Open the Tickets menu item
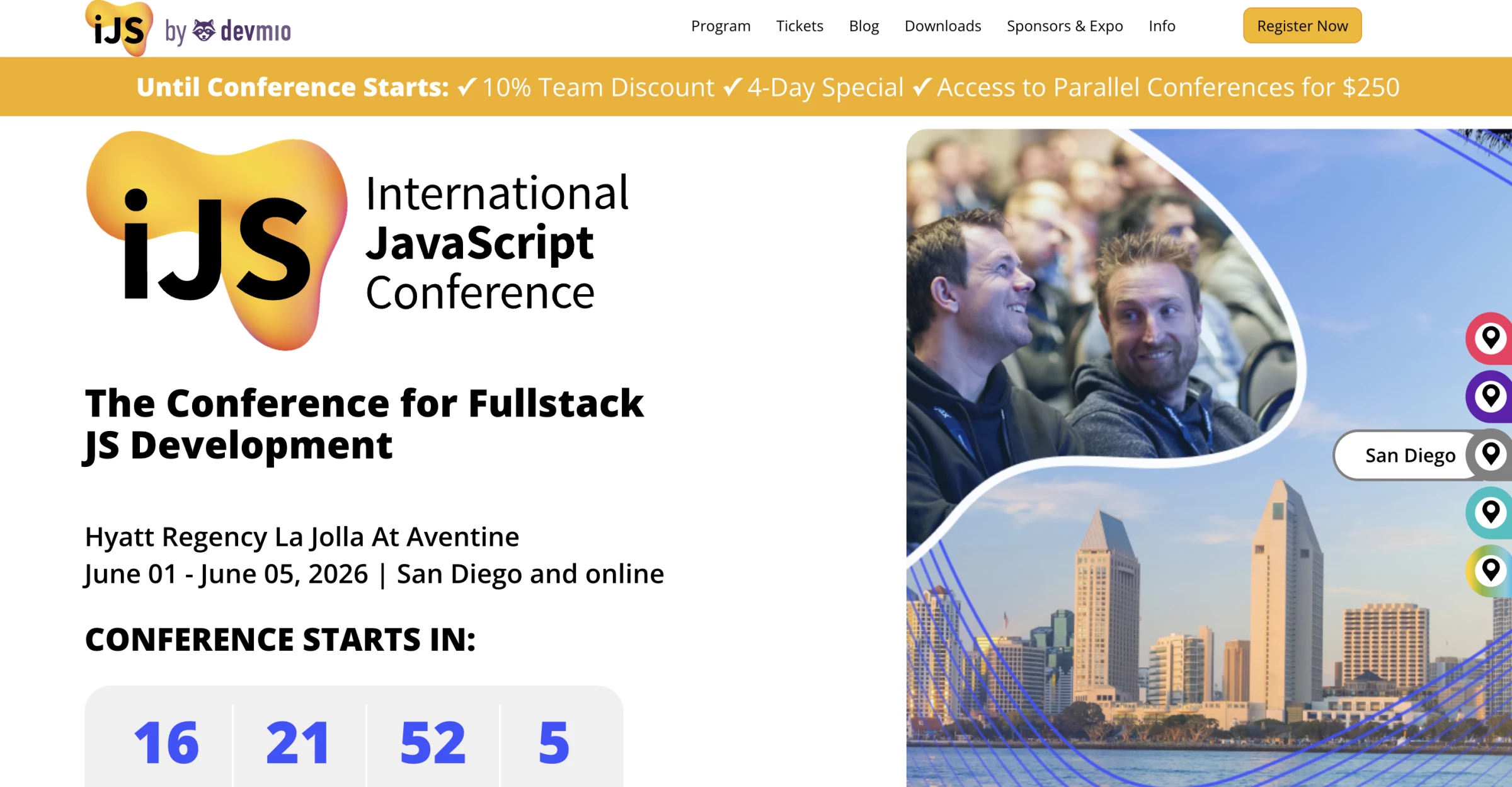Viewport: 1512px width, 787px height. tap(799, 26)
